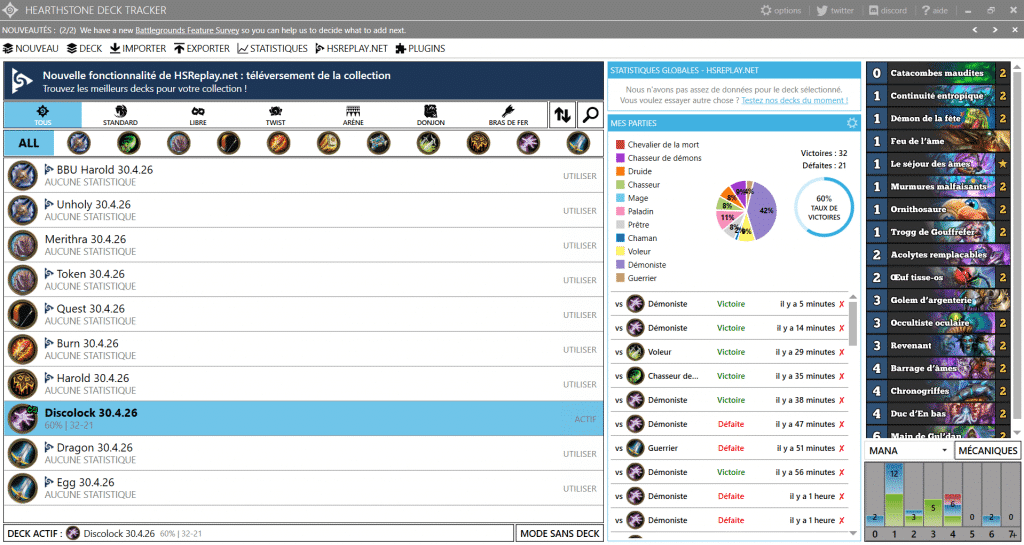
Task: Open the MANA chart type dropdown
Action: tap(908, 450)
